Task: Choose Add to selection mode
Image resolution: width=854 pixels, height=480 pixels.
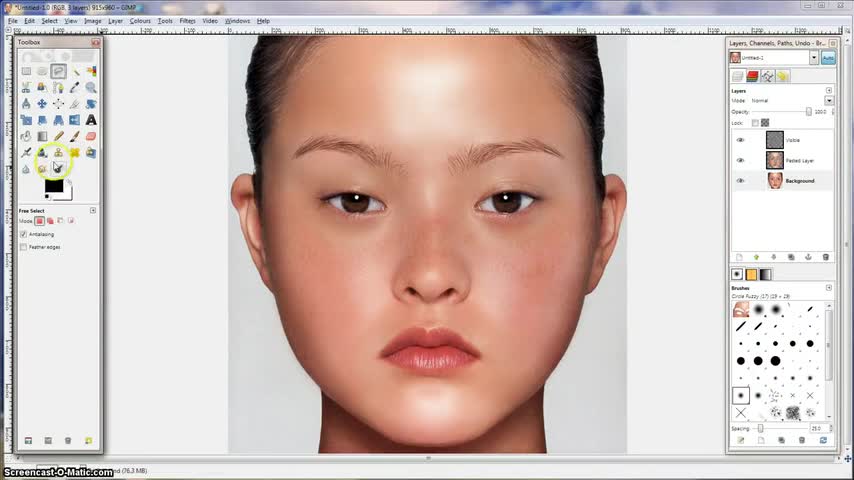Action: 50,221
